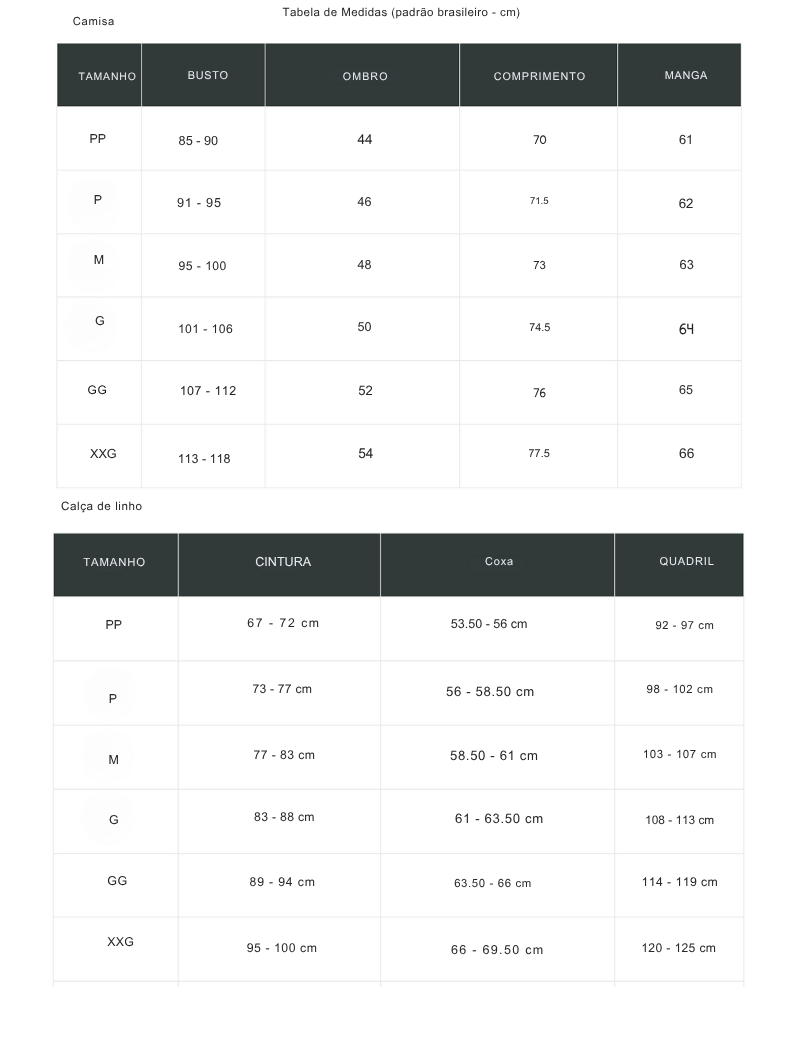Click hip range 114 - 119 cm
Image resolution: width=796 pixels, height=1048 pixels.
(679, 882)
